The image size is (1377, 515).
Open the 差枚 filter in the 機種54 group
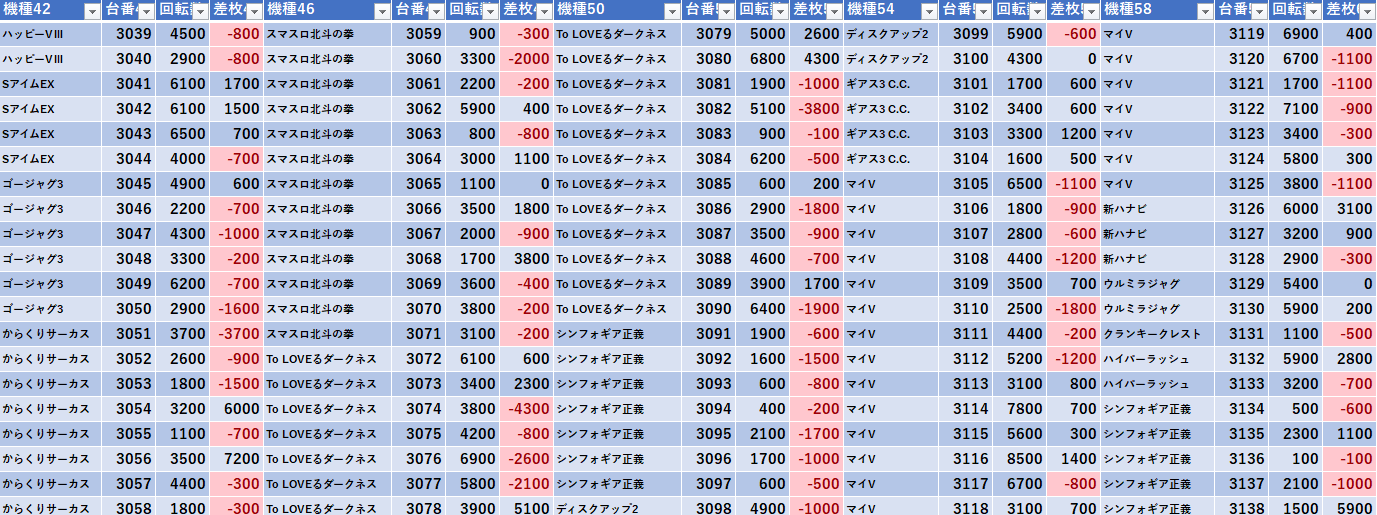coord(1092,11)
